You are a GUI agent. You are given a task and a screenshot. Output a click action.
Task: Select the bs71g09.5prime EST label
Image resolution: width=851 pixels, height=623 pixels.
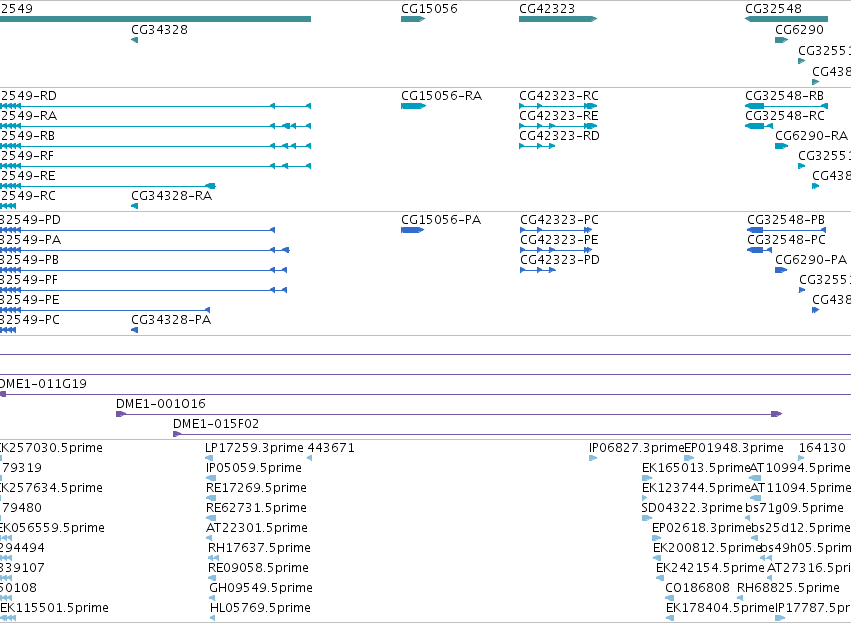794,508
